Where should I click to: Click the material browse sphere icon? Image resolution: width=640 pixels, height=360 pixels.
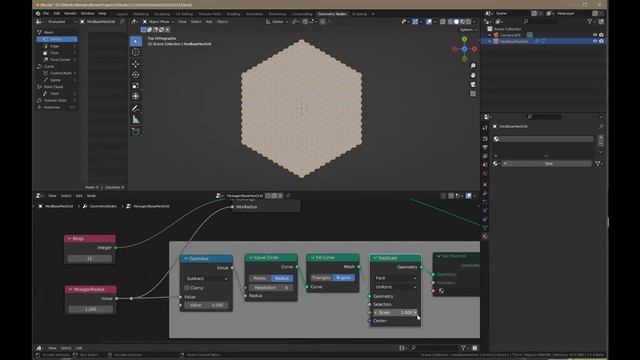(496, 163)
